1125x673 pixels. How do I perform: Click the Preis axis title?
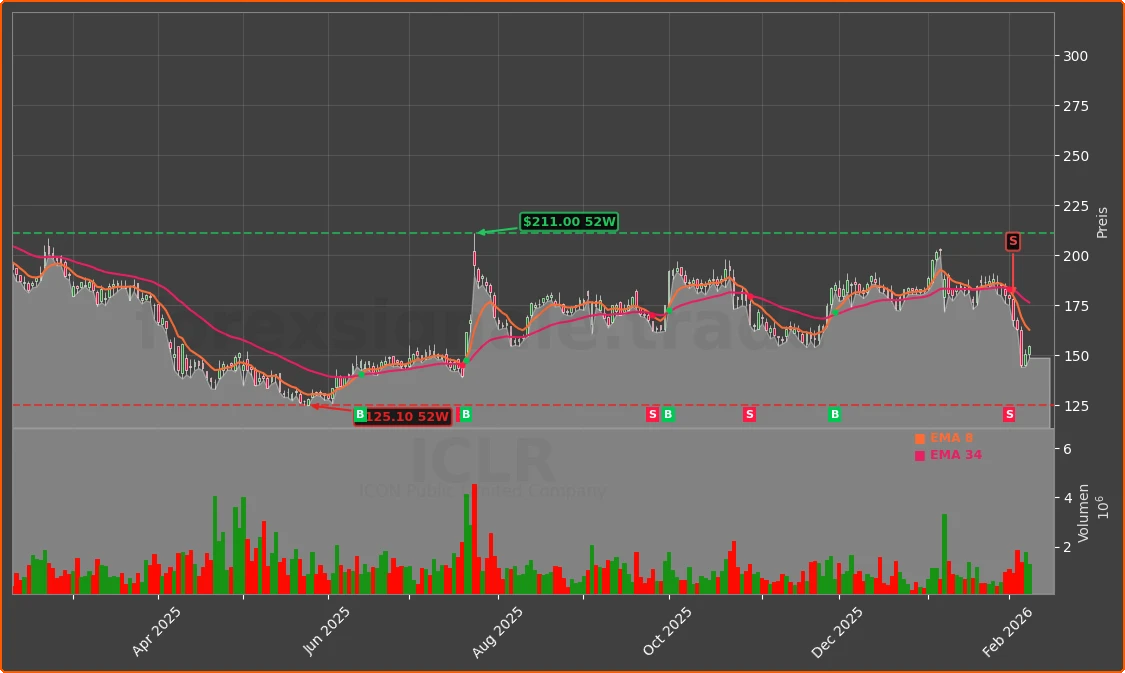click(1103, 222)
